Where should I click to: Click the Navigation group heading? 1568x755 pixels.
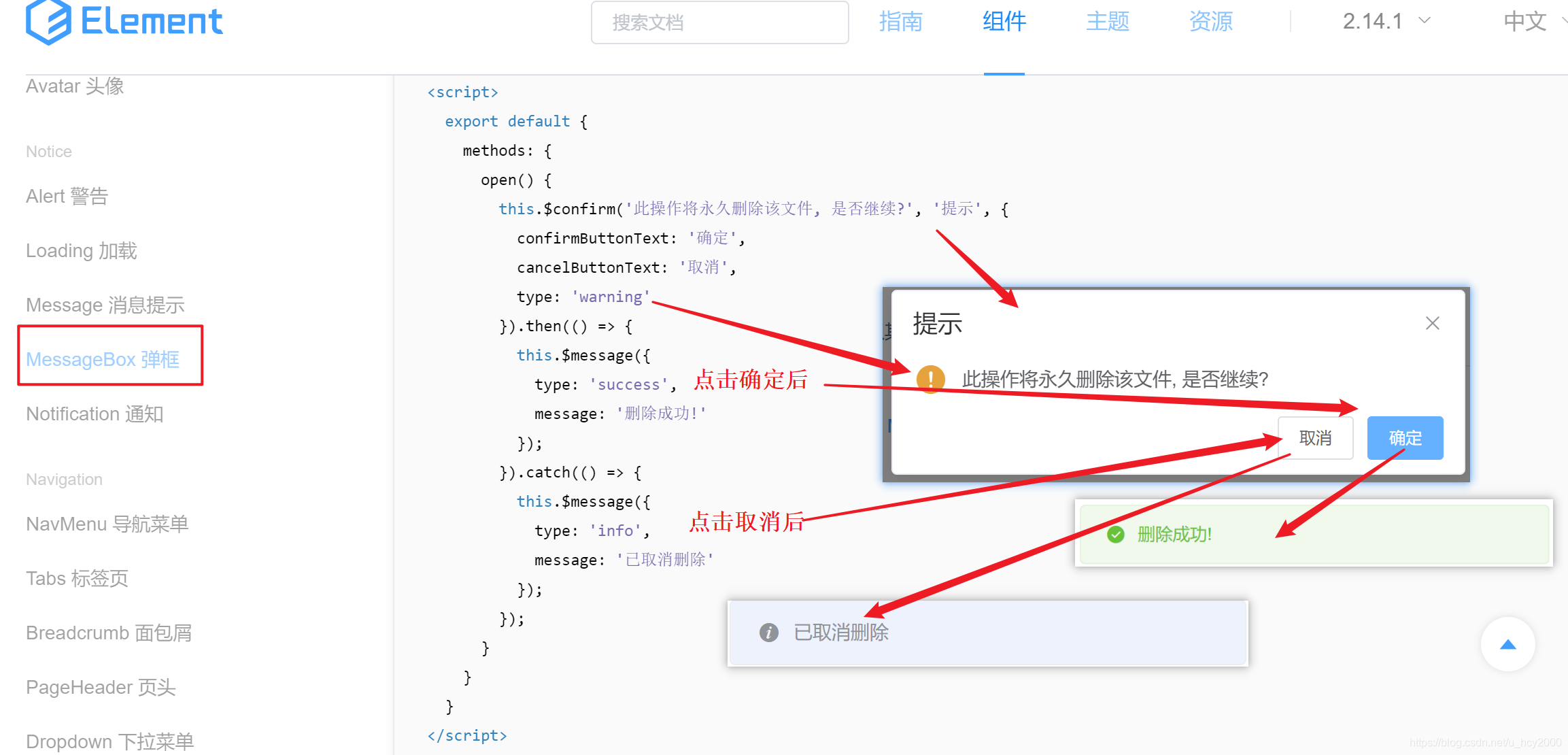point(64,480)
